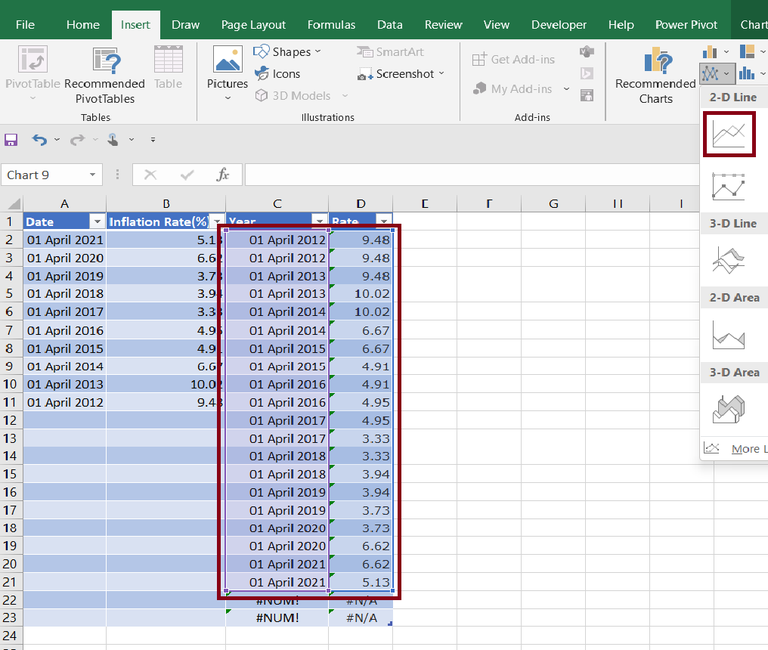Select cell A2 with 01 April 2021
This screenshot has height=650, width=768.
coord(65,240)
